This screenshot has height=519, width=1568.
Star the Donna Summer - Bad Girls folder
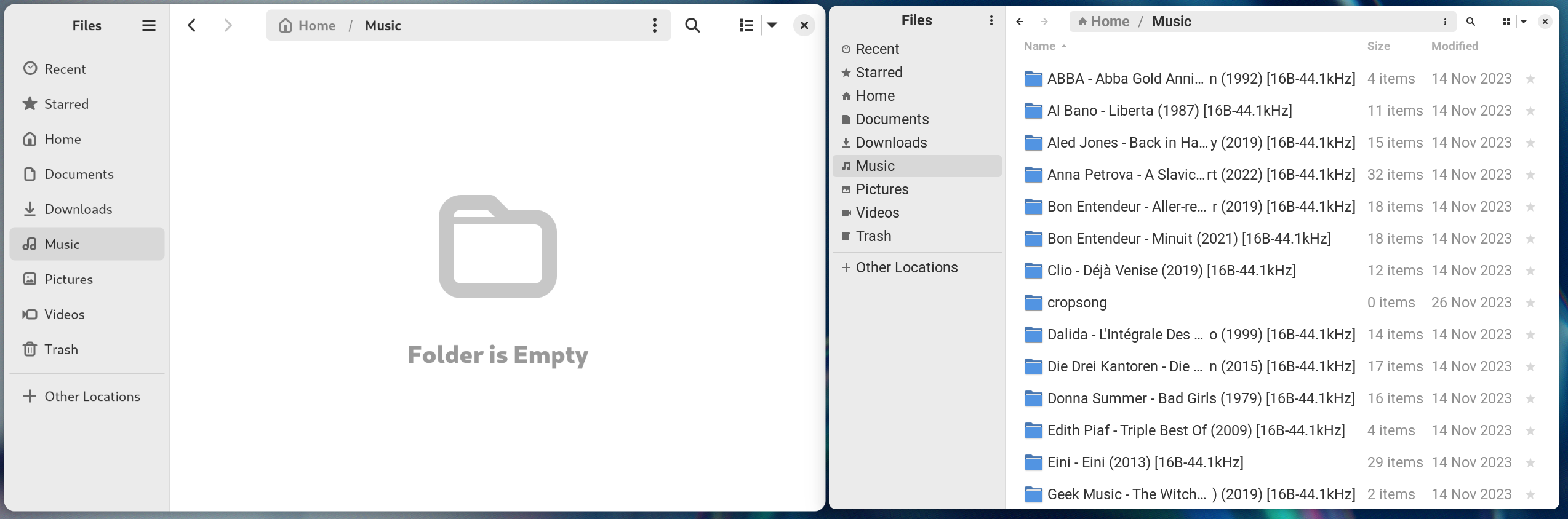(1530, 398)
